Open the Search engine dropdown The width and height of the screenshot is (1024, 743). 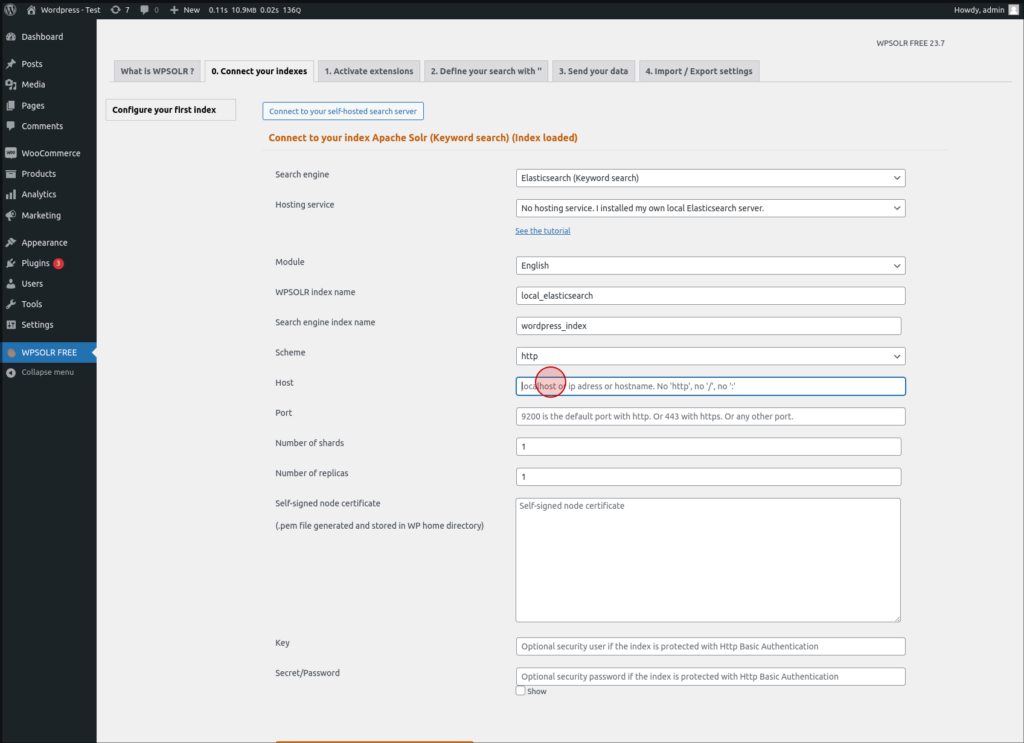(x=711, y=178)
